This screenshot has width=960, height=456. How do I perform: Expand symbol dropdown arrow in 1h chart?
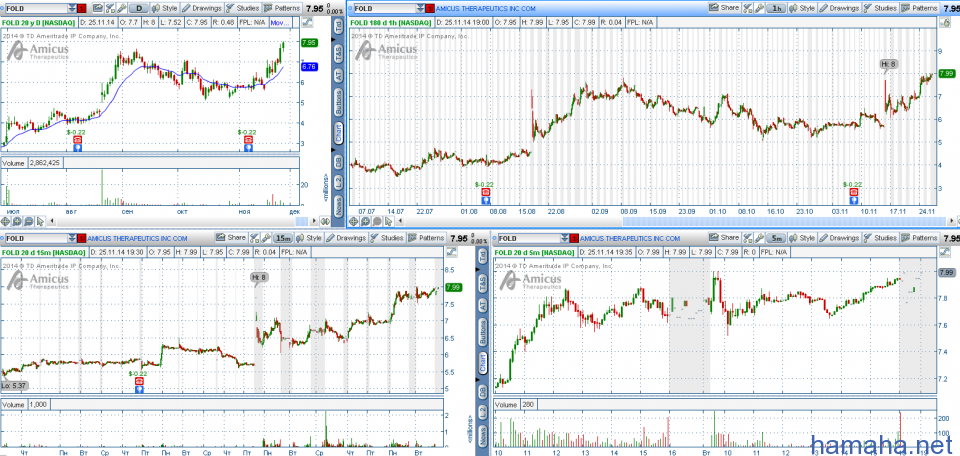[x=419, y=9]
